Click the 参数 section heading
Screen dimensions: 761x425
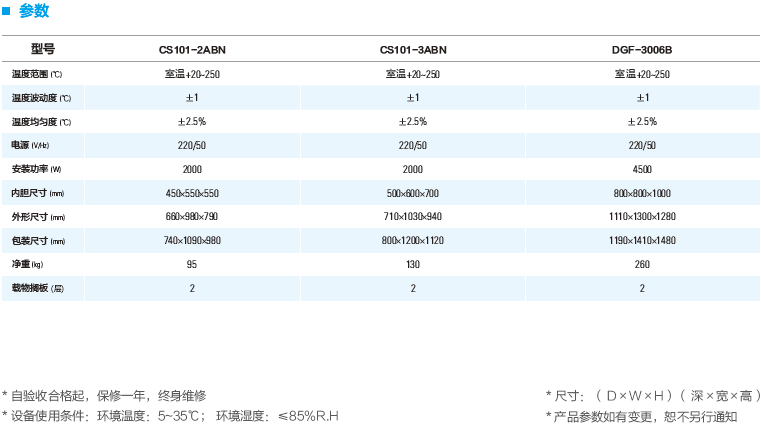34,12
